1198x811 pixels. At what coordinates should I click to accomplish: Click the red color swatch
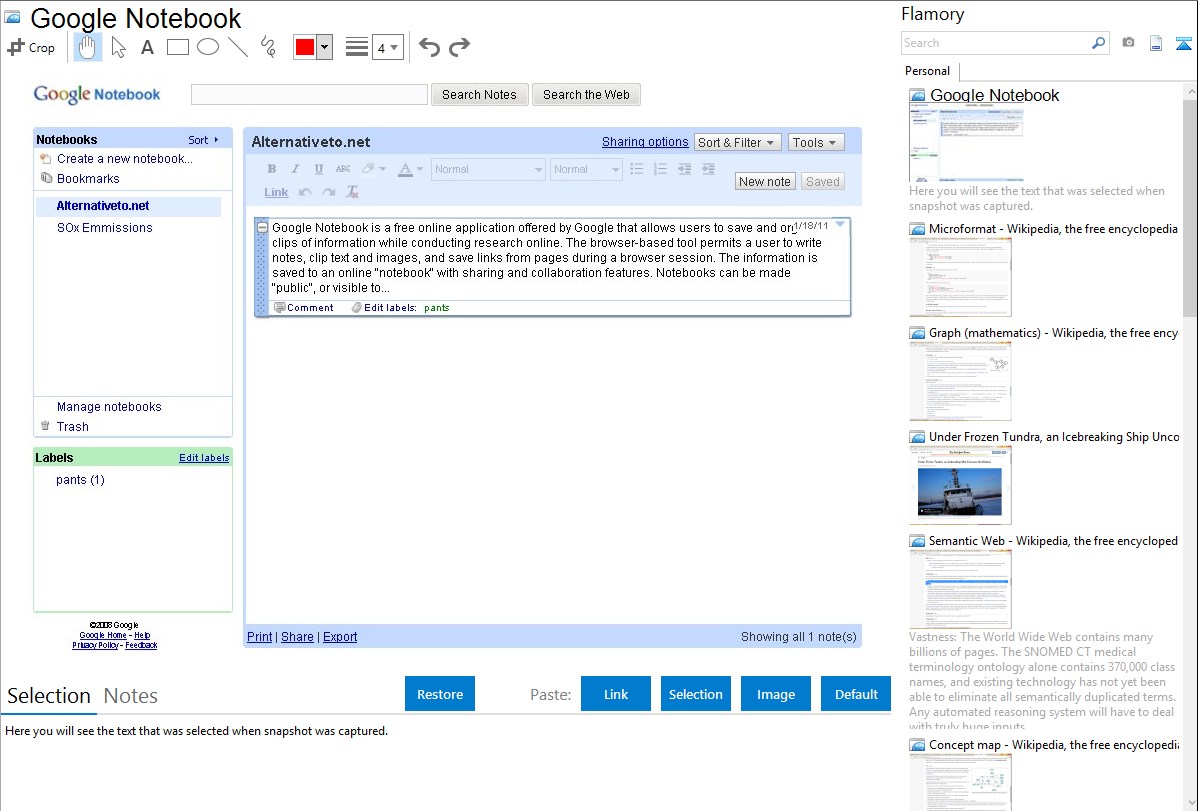point(305,47)
